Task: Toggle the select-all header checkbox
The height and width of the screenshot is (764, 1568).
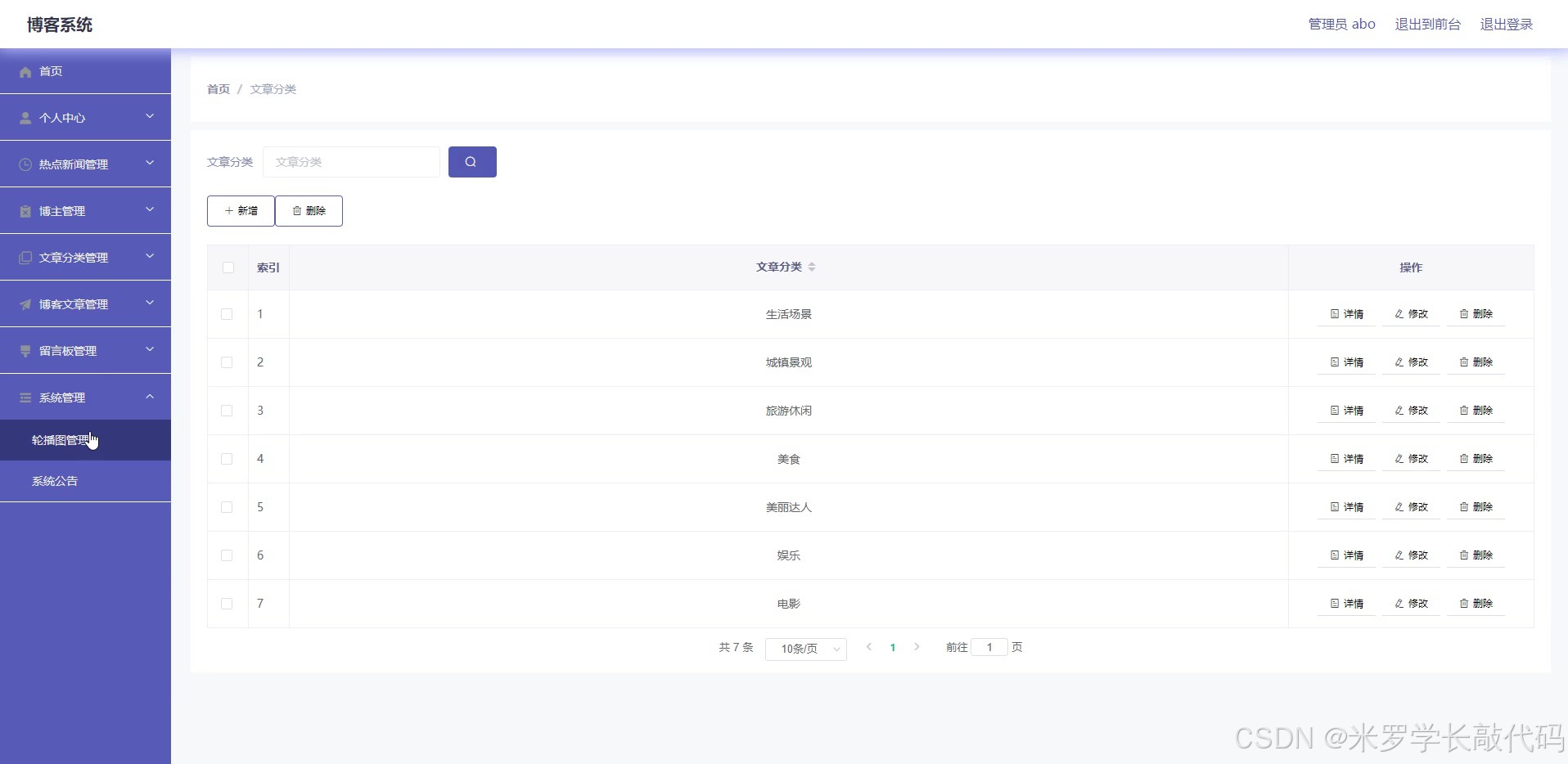Action: click(x=228, y=267)
